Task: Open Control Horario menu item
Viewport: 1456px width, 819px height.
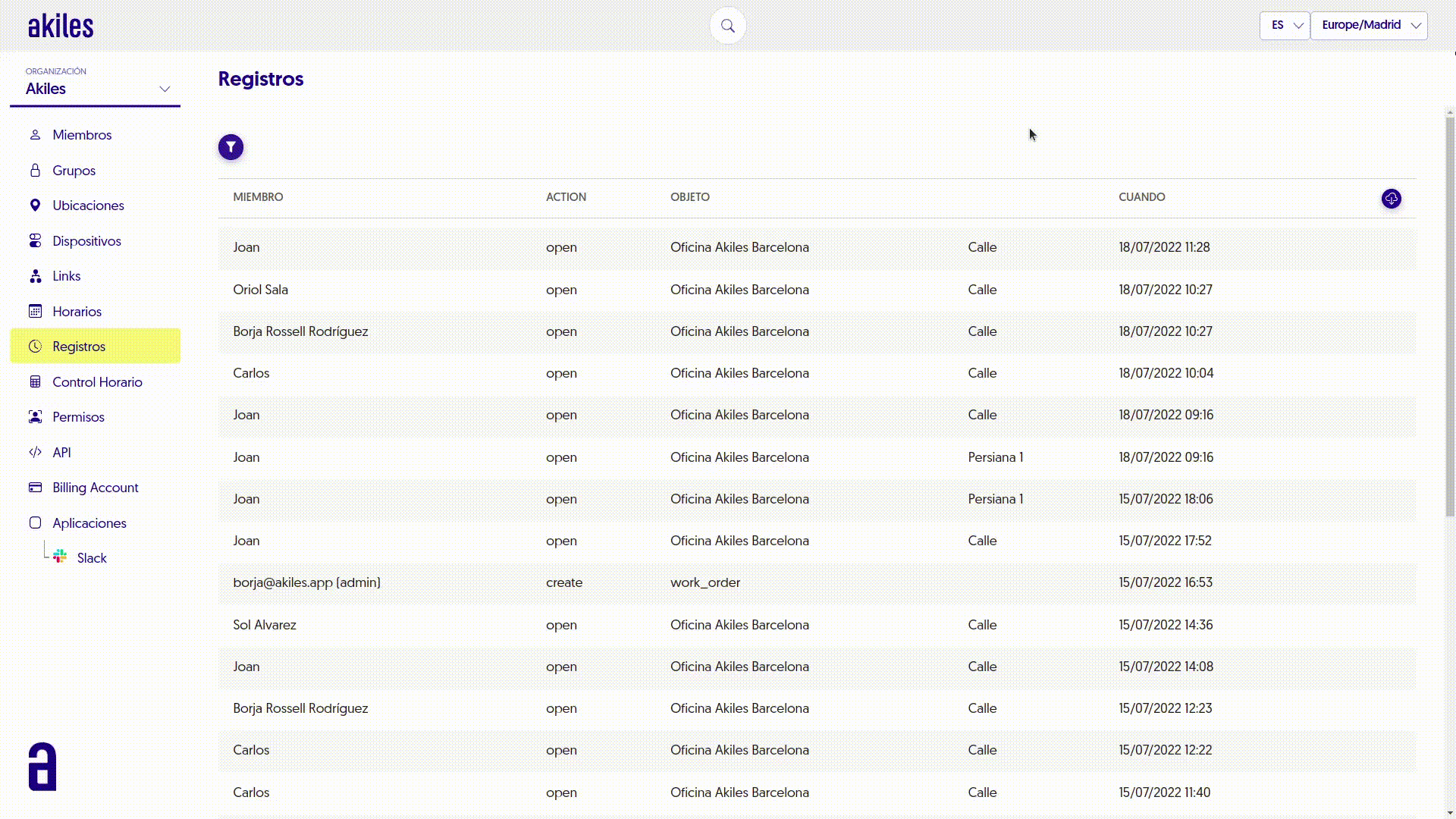Action: [97, 382]
